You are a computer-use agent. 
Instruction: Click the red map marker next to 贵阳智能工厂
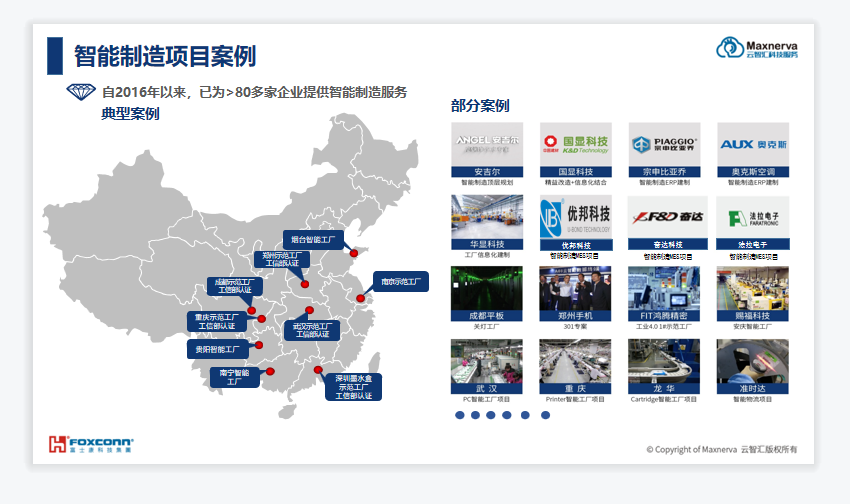[x=259, y=345]
